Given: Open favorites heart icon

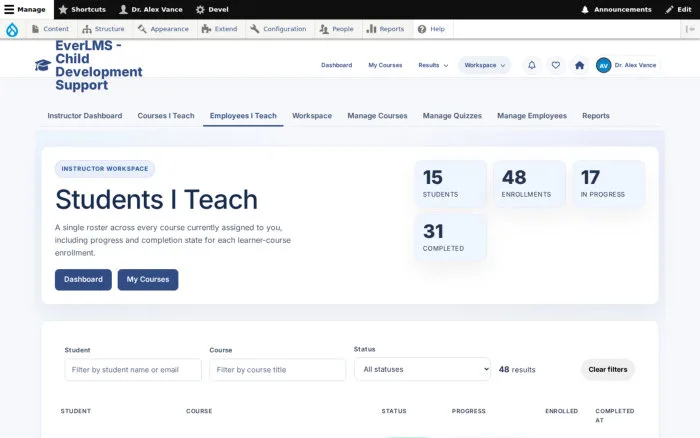Looking at the screenshot, I should point(555,65).
